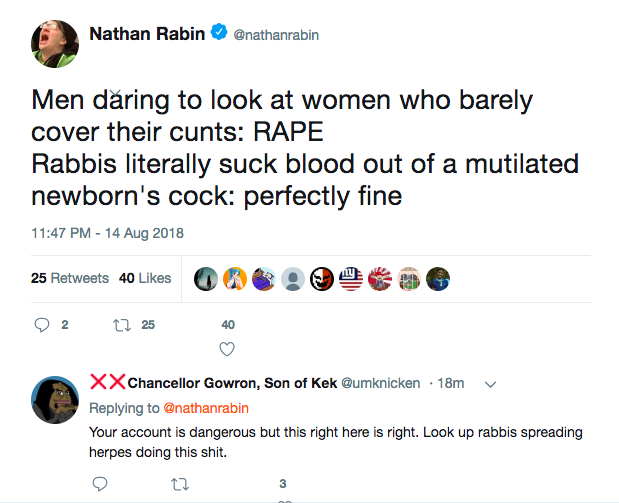Open the tweet timestamp 11:47 PM - 14 Aug 2018
The height and width of the screenshot is (503, 619).
coord(107,234)
